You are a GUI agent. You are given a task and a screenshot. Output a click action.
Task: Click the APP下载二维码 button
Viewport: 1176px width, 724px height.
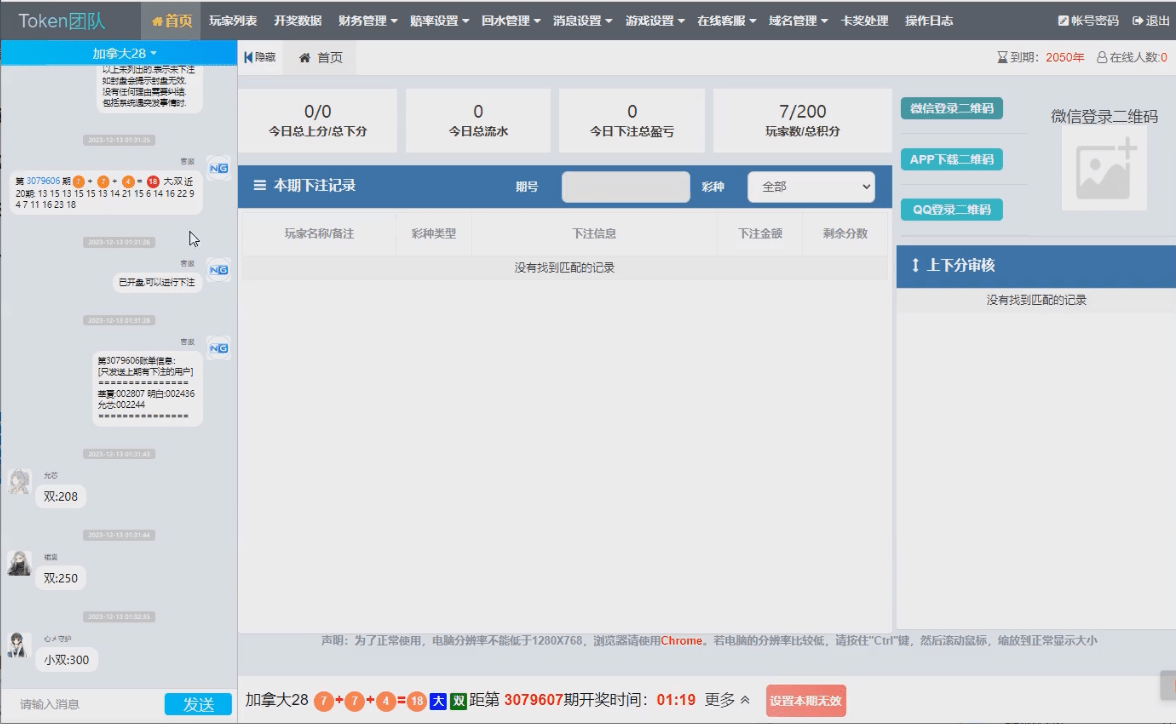pyautogui.click(x=951, y=160)
